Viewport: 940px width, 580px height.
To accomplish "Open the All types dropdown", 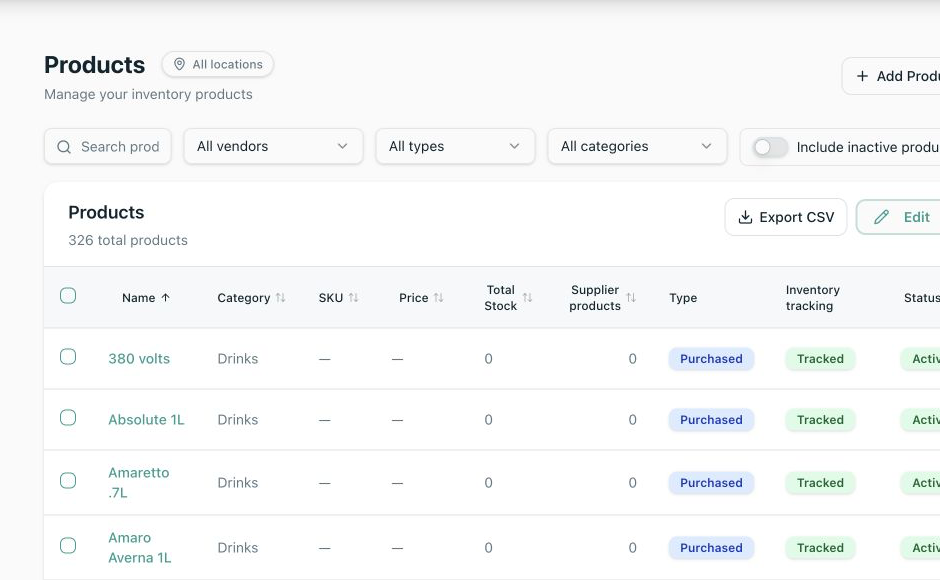I will 455,146.
